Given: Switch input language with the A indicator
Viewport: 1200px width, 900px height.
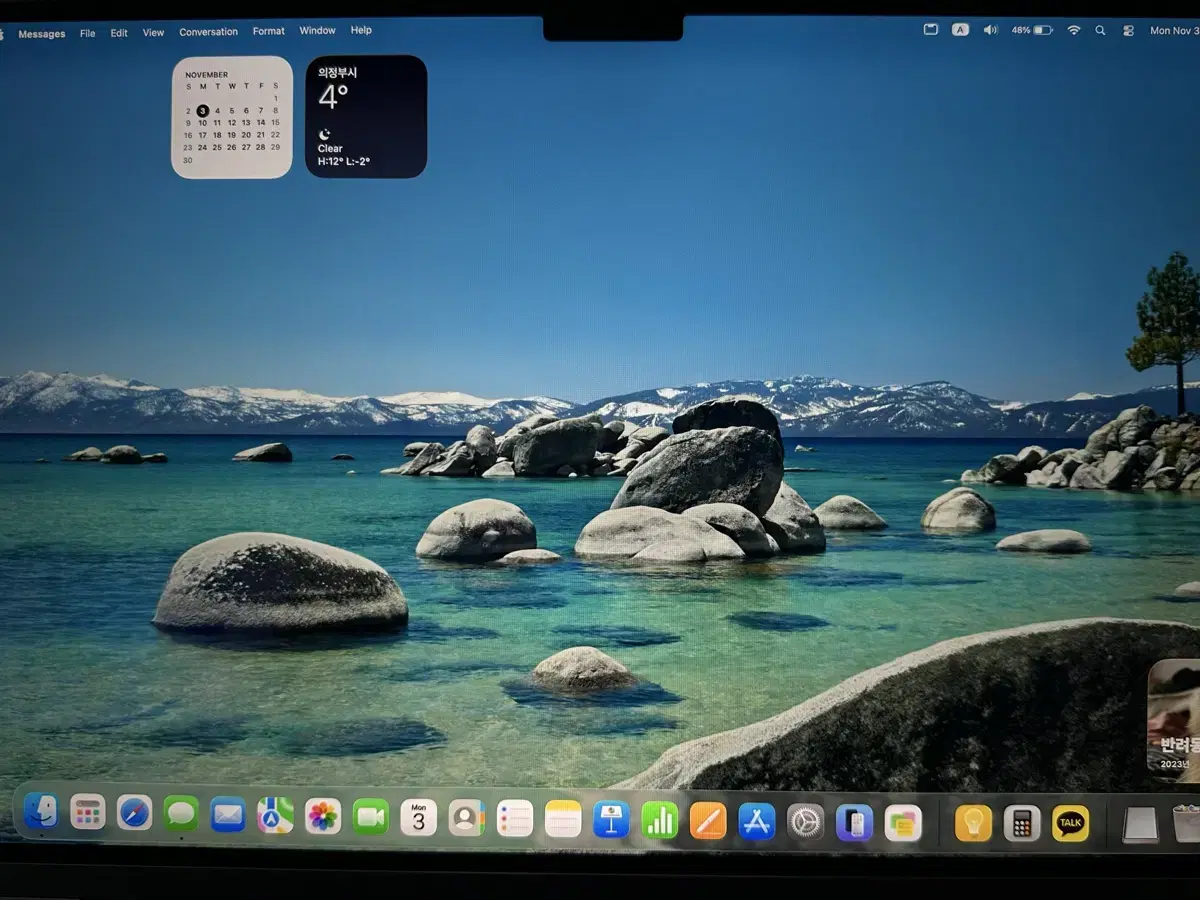Looking at the screenshot, I should click(x=960, y=30).
